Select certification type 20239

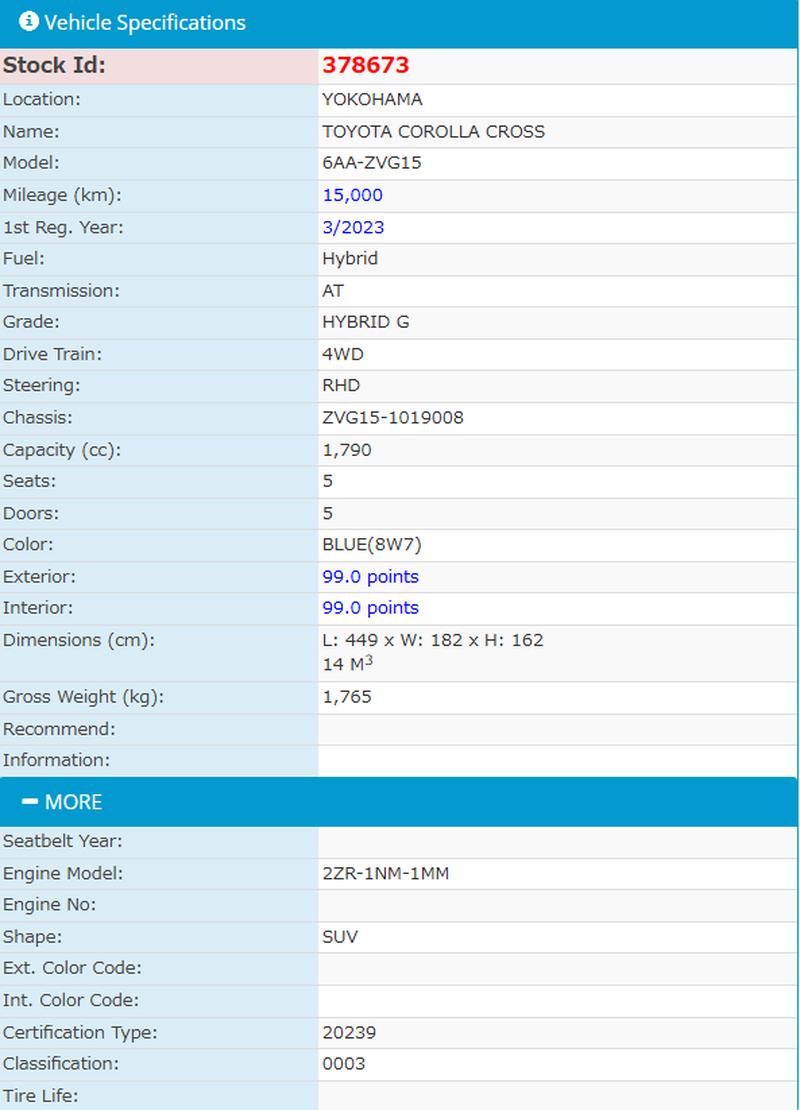pos(349,1033)
